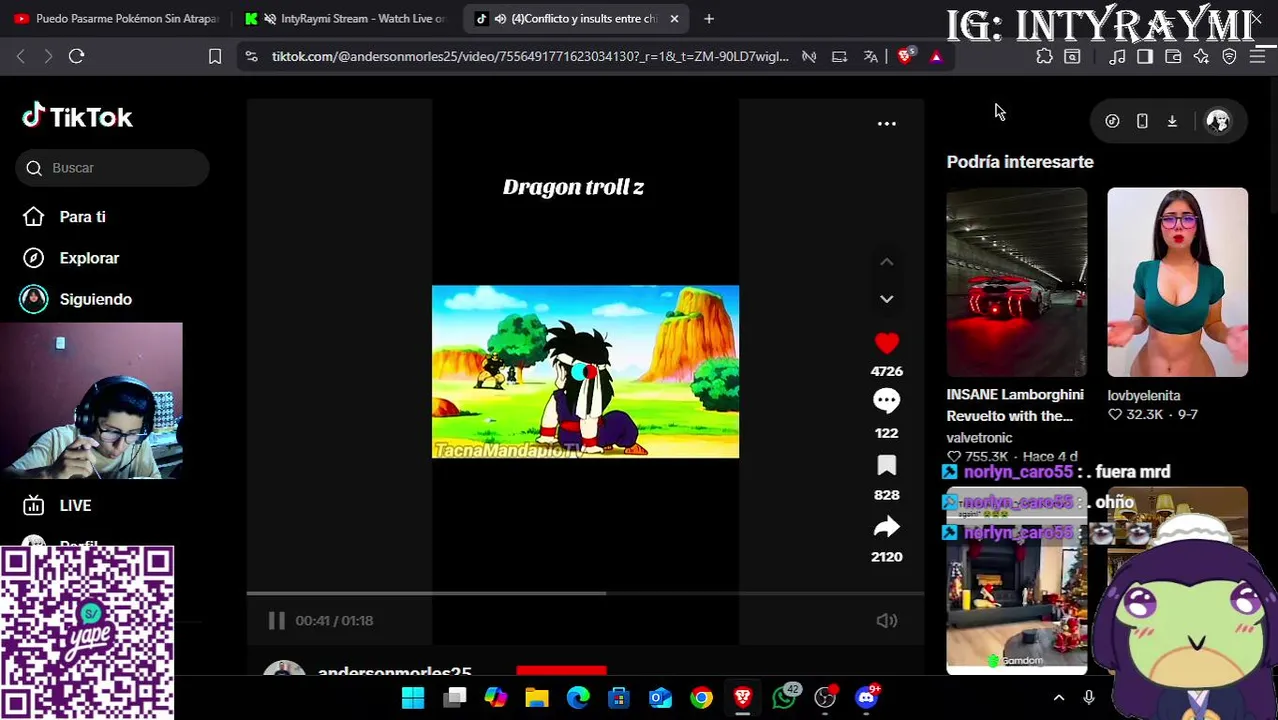The height and width of the screenshot is (720, 1278).
Task: Click the download desktop app icon
Action: tap(1172, 121)
